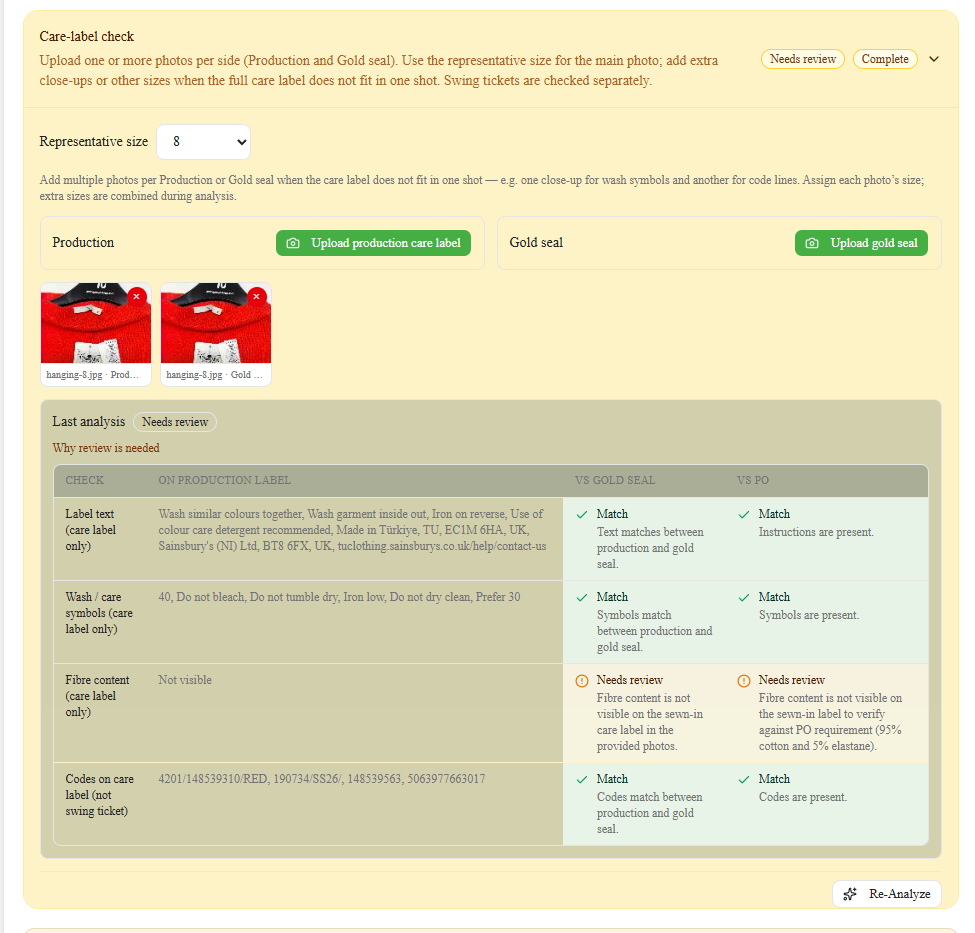Click the label text cell starting 'Wash similar colours'
975x933 pixels.
(352, 530)
